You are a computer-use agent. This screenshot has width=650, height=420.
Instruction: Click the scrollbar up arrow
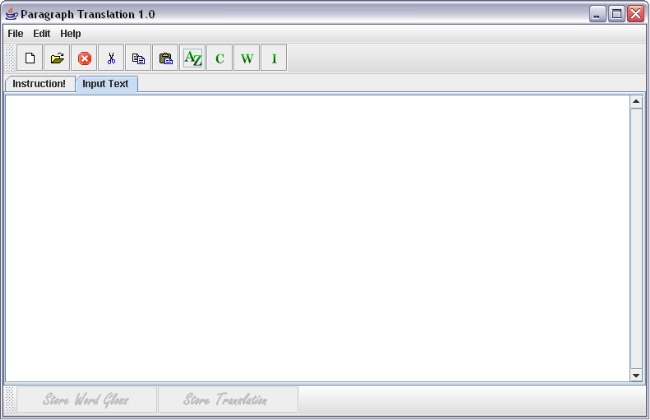pyautogui.click(x=636, y=102)
